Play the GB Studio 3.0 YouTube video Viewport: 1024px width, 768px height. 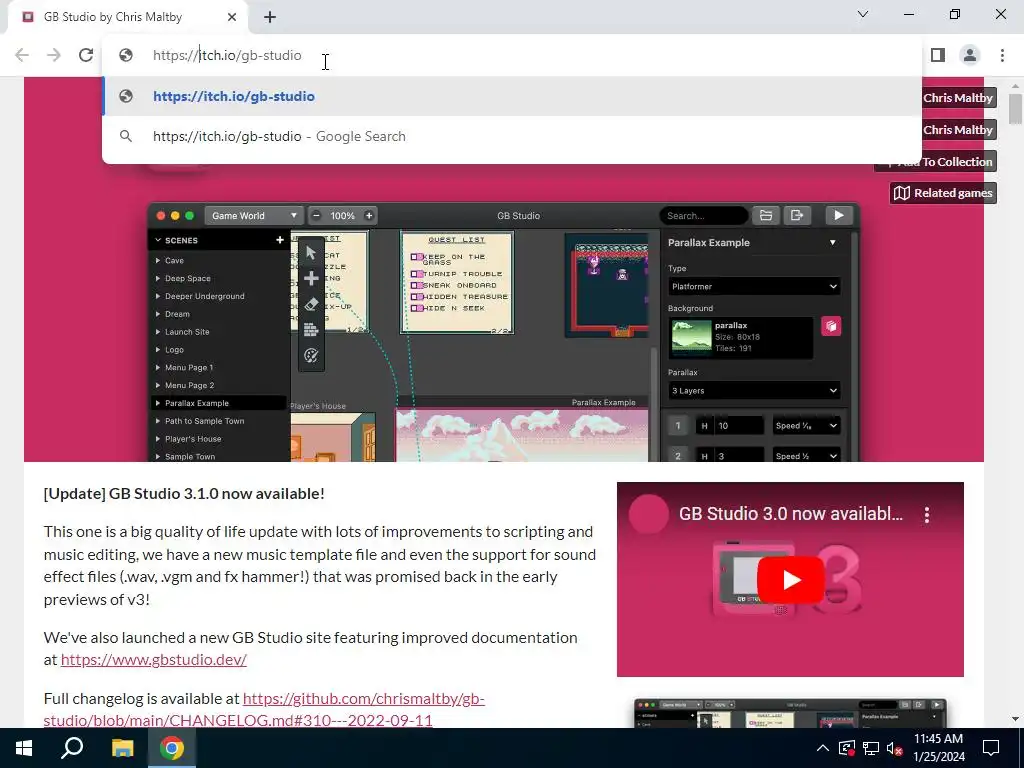click(790, 580)
